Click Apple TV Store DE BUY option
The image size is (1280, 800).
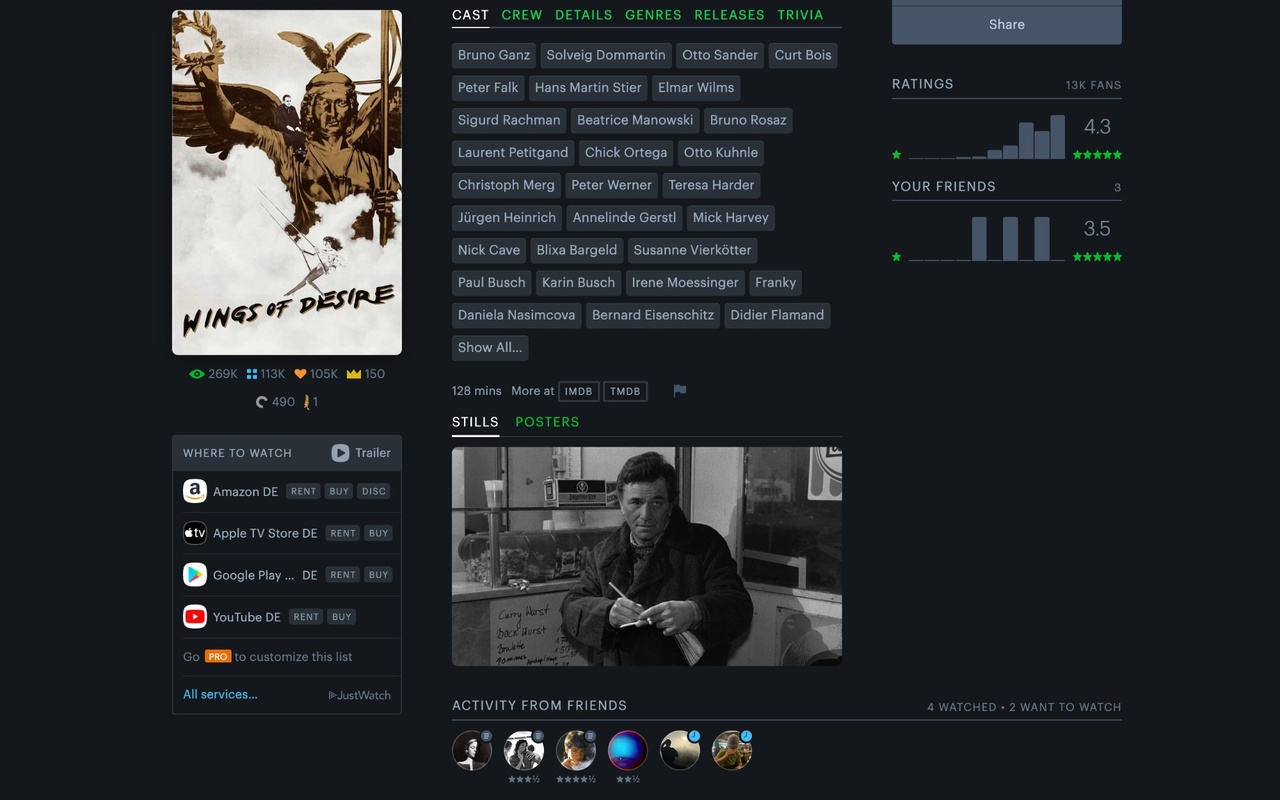click(378, 533)
